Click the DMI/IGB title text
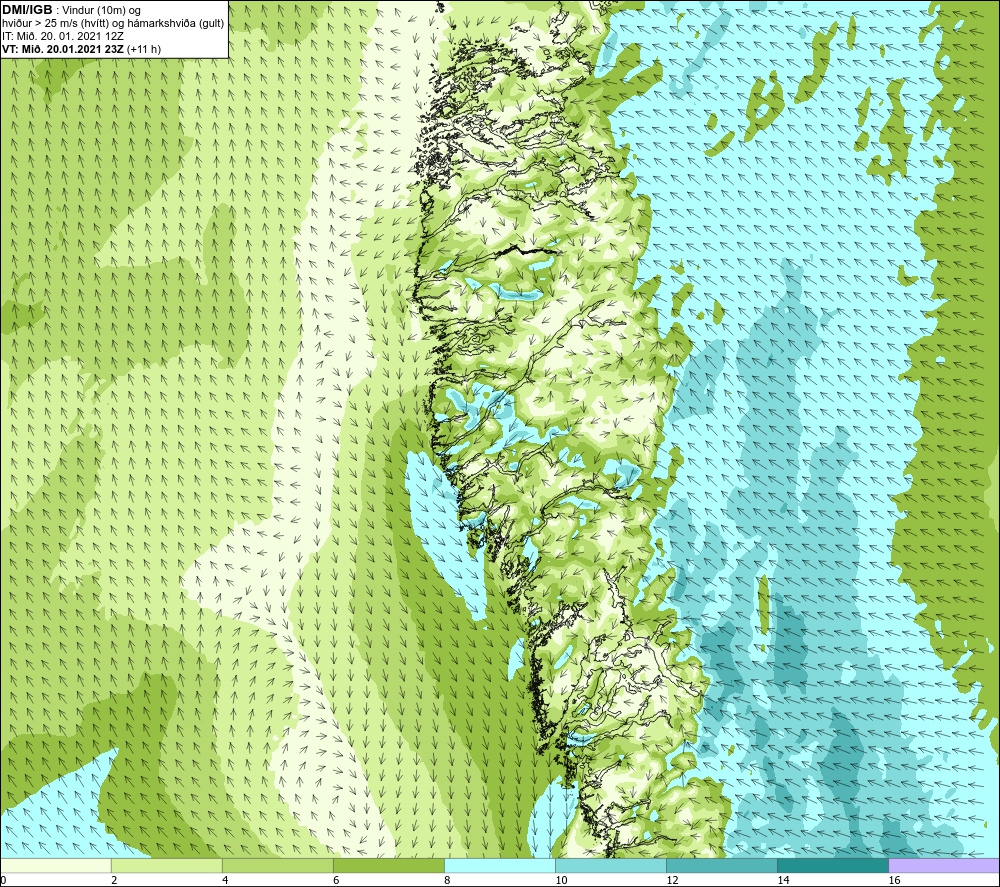 click(x=27, y=10)
